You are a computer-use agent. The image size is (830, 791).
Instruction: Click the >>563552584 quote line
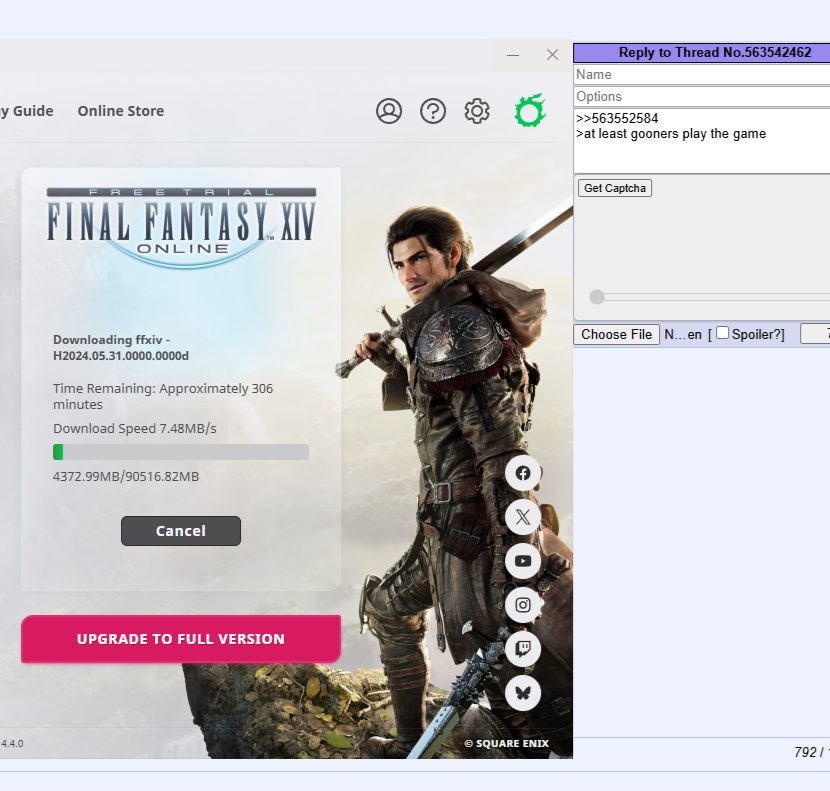point(617,119)
